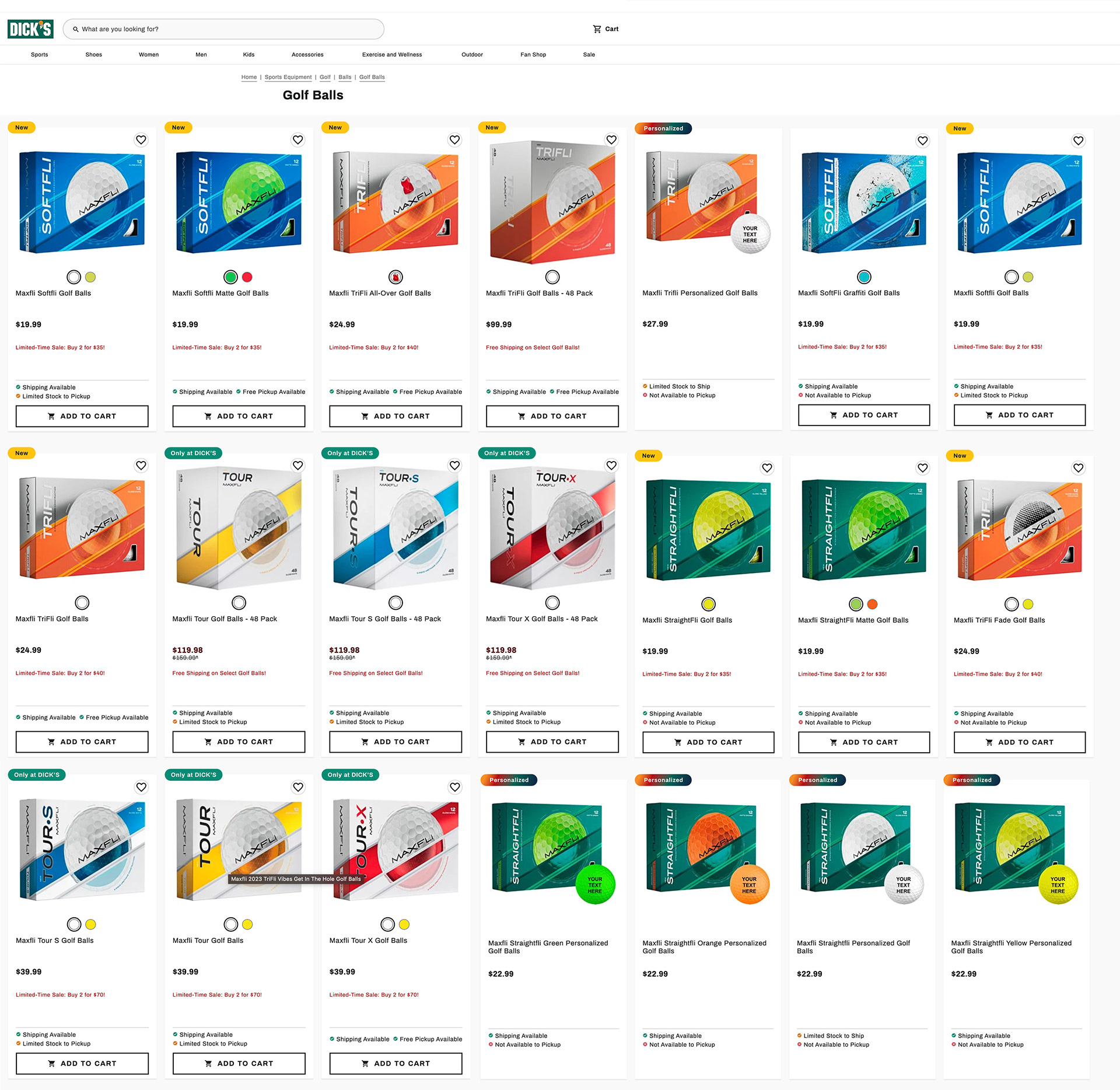Open Maxfli Tour X 48 Pack image
This screenshot has height=1090, width=1120.
click(552, 528)
